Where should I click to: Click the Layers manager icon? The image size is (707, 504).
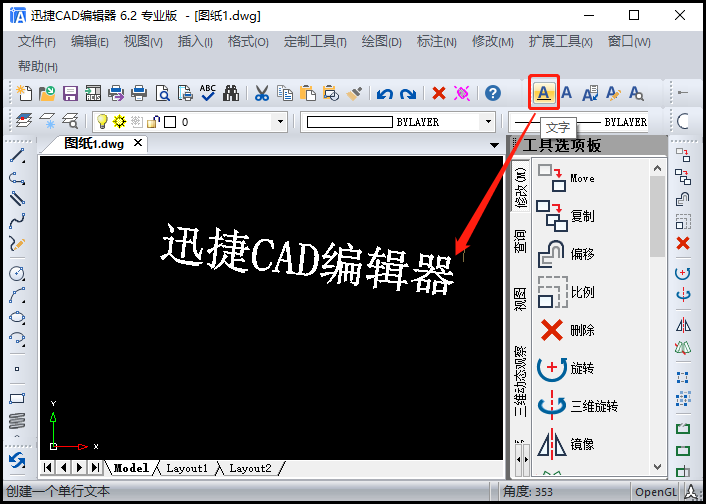tap(24, 121)
